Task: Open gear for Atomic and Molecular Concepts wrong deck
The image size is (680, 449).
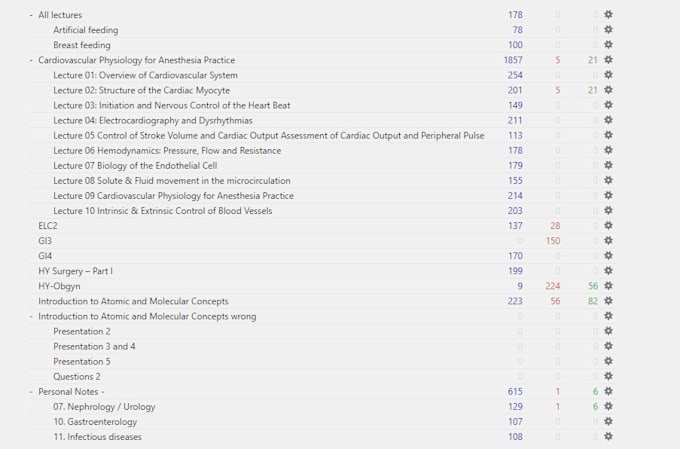Action: [608, 316]
